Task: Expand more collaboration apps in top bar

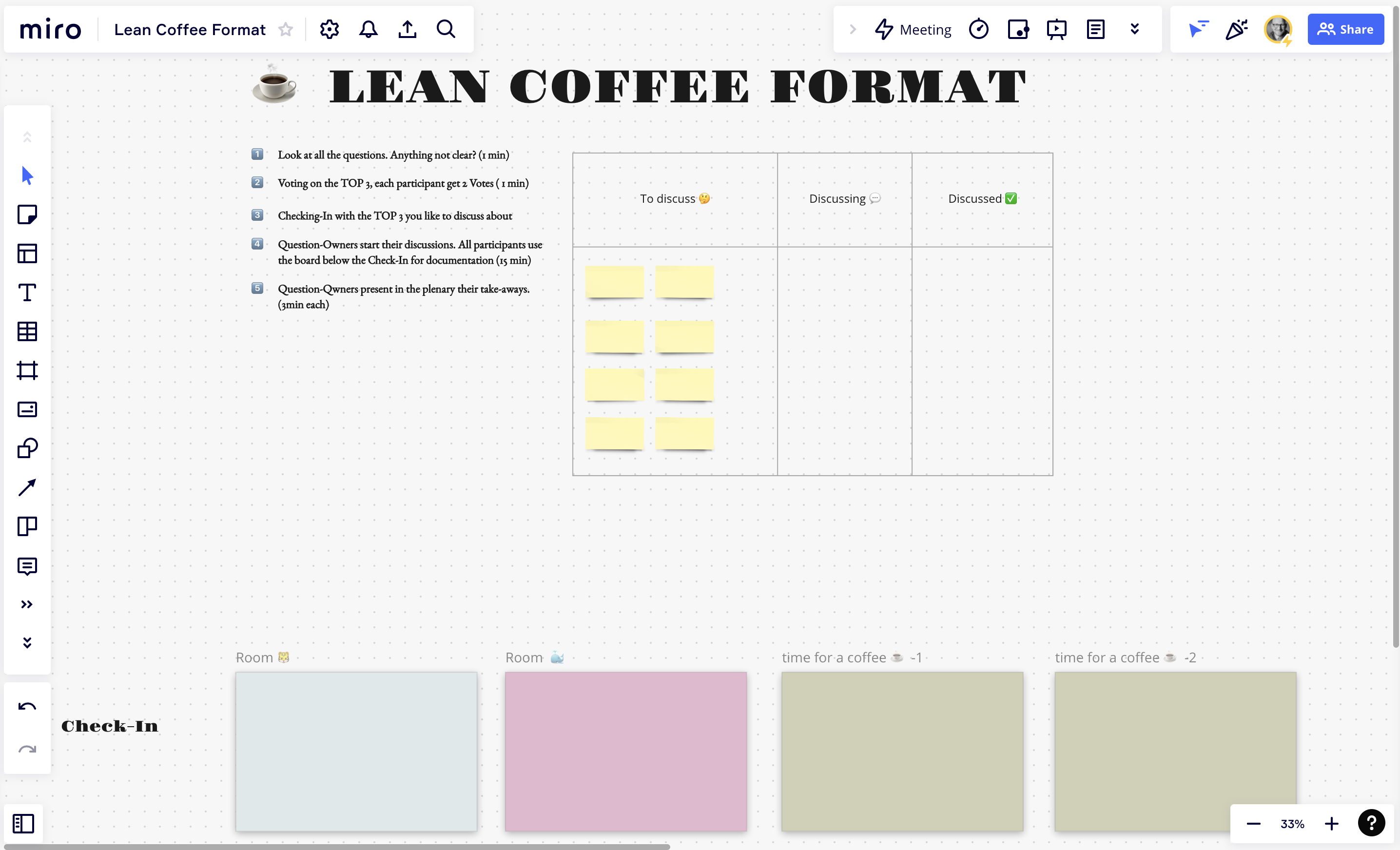Action: [1134, 29]
